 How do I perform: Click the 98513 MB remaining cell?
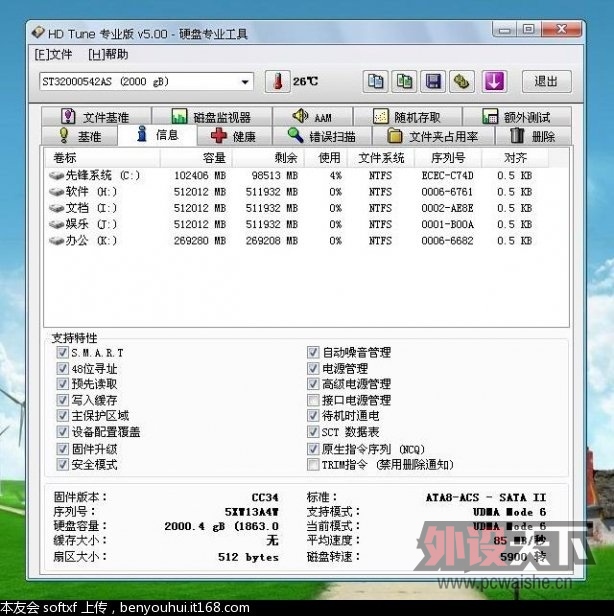tap(275, 175)
